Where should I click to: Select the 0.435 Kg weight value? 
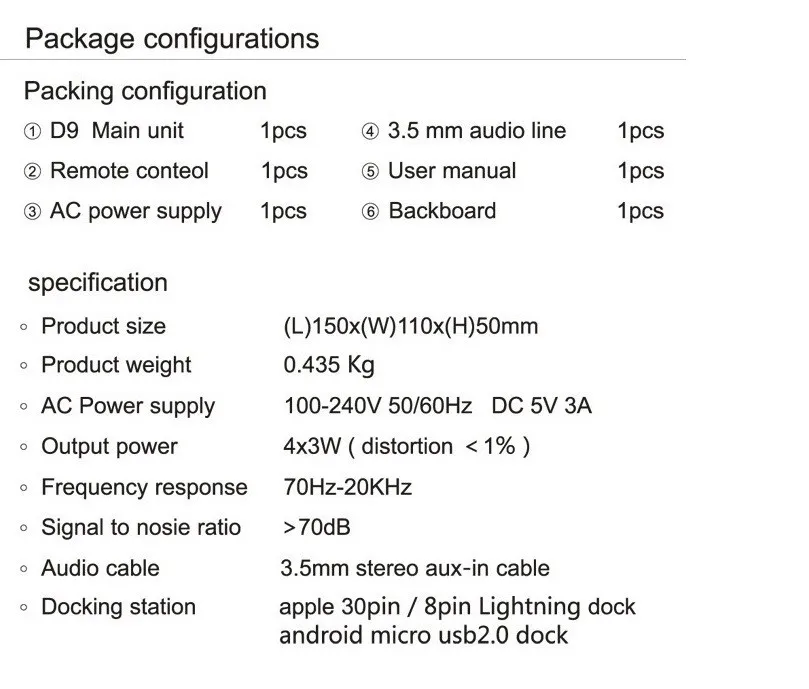[x=329, y=365]
